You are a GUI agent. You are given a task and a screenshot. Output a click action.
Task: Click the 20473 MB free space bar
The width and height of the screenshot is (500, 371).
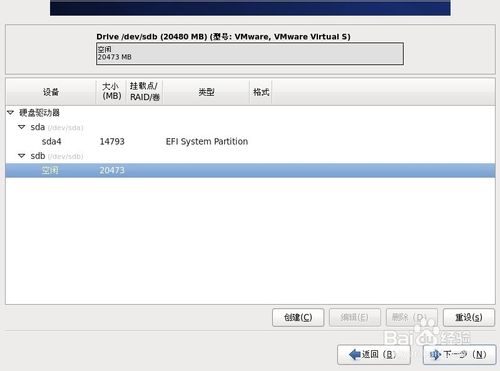pos(250,53)
